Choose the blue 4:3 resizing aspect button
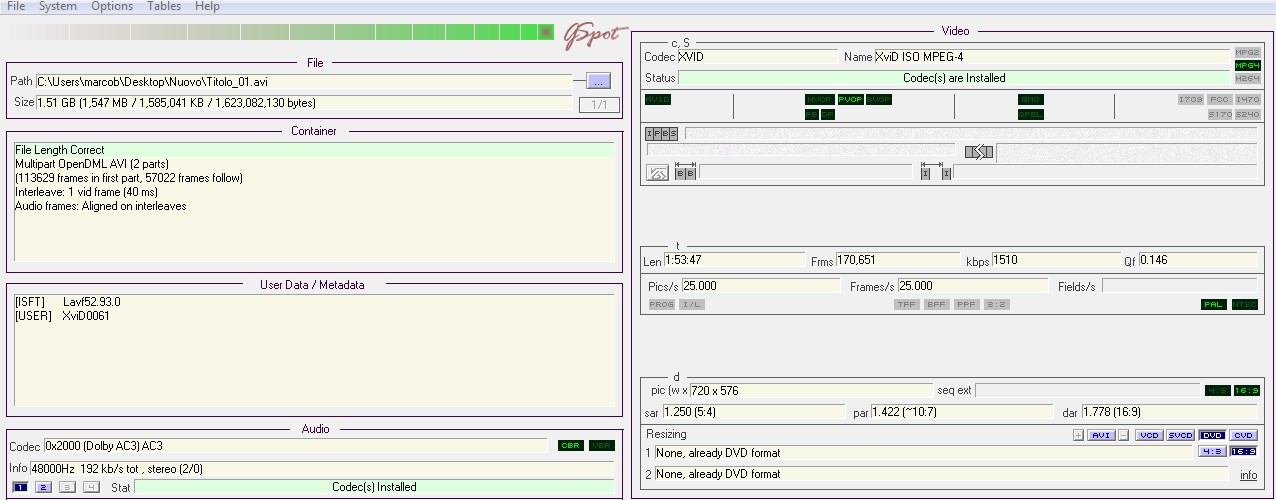 pos(1212,451)
